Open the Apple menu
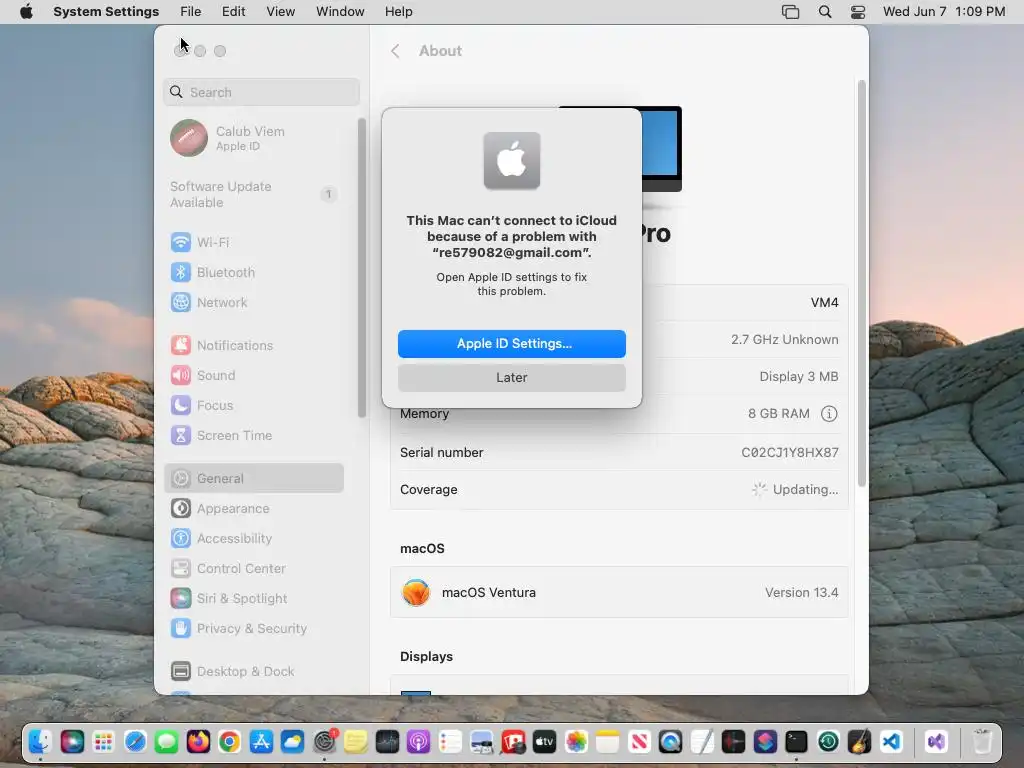The width and height of the screenshot is (1024, 768). tap(26, 12)
